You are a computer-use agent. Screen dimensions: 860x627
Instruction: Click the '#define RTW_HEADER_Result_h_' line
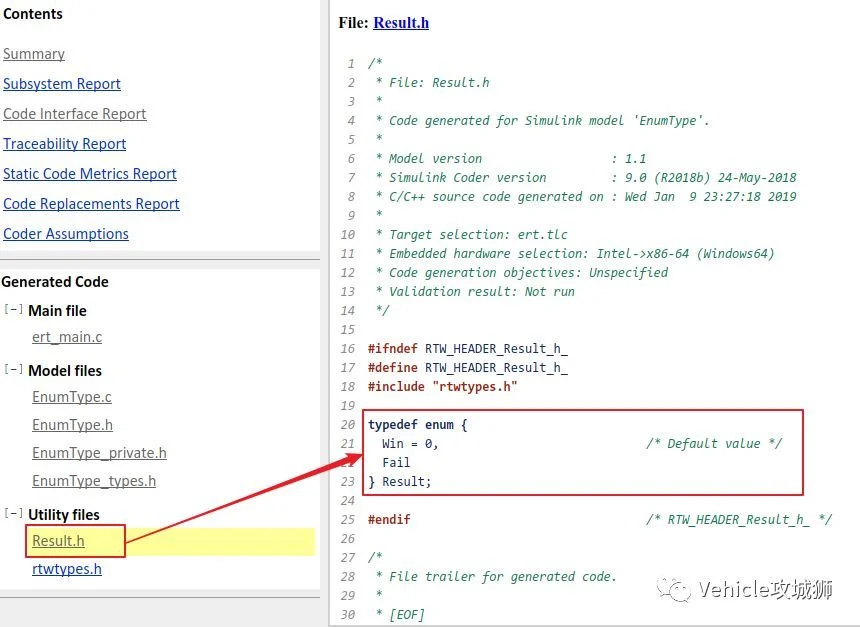[x=468, y=368]
